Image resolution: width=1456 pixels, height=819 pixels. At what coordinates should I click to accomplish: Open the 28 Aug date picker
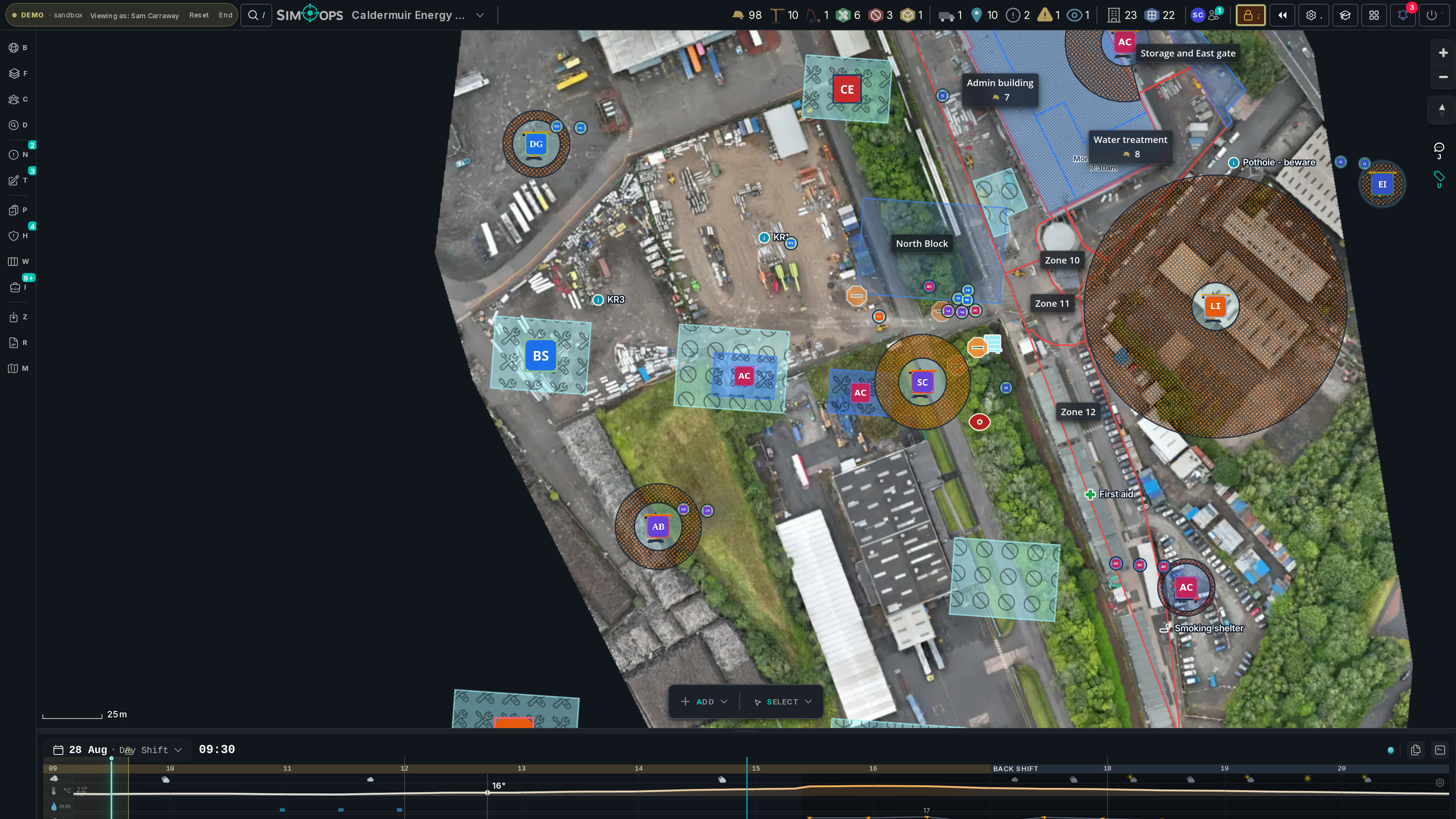(80, 750)
